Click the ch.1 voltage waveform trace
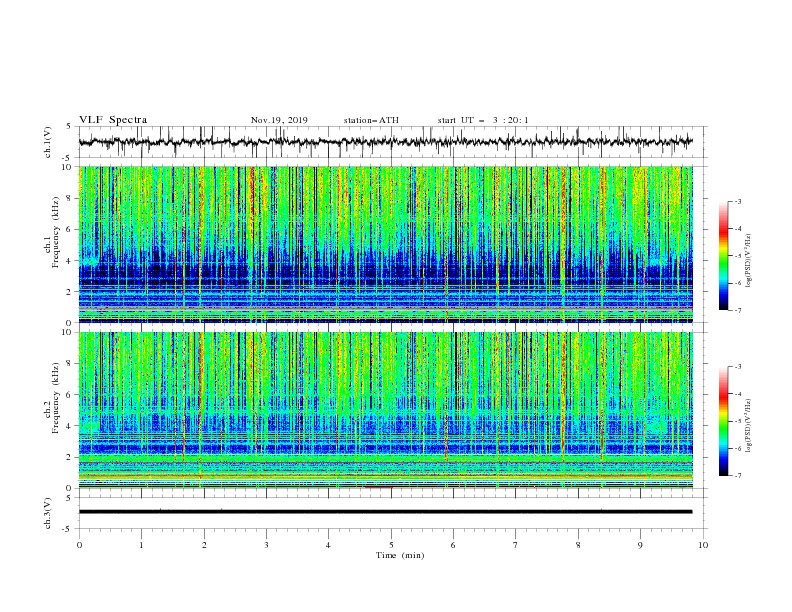 point(385,142)
